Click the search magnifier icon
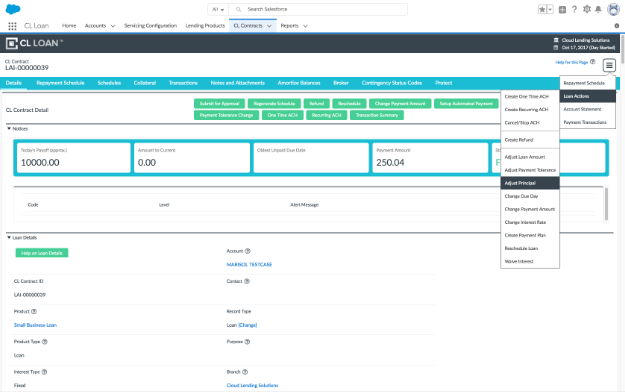Image resolution: width=625 pixels, height=392 pixels. 238,9
